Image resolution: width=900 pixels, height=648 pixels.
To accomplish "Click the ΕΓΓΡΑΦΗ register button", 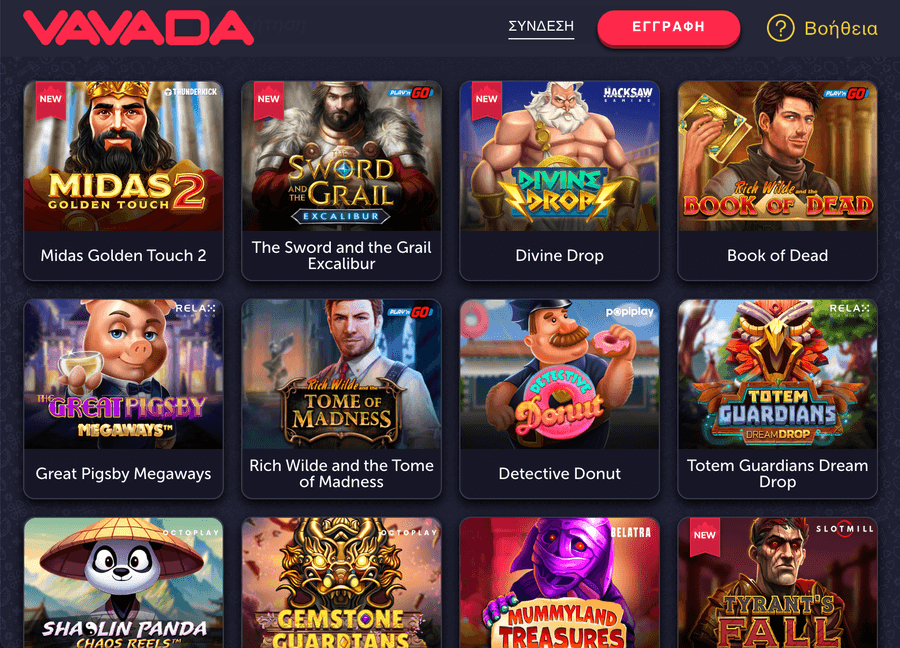I will coord(669,27).
